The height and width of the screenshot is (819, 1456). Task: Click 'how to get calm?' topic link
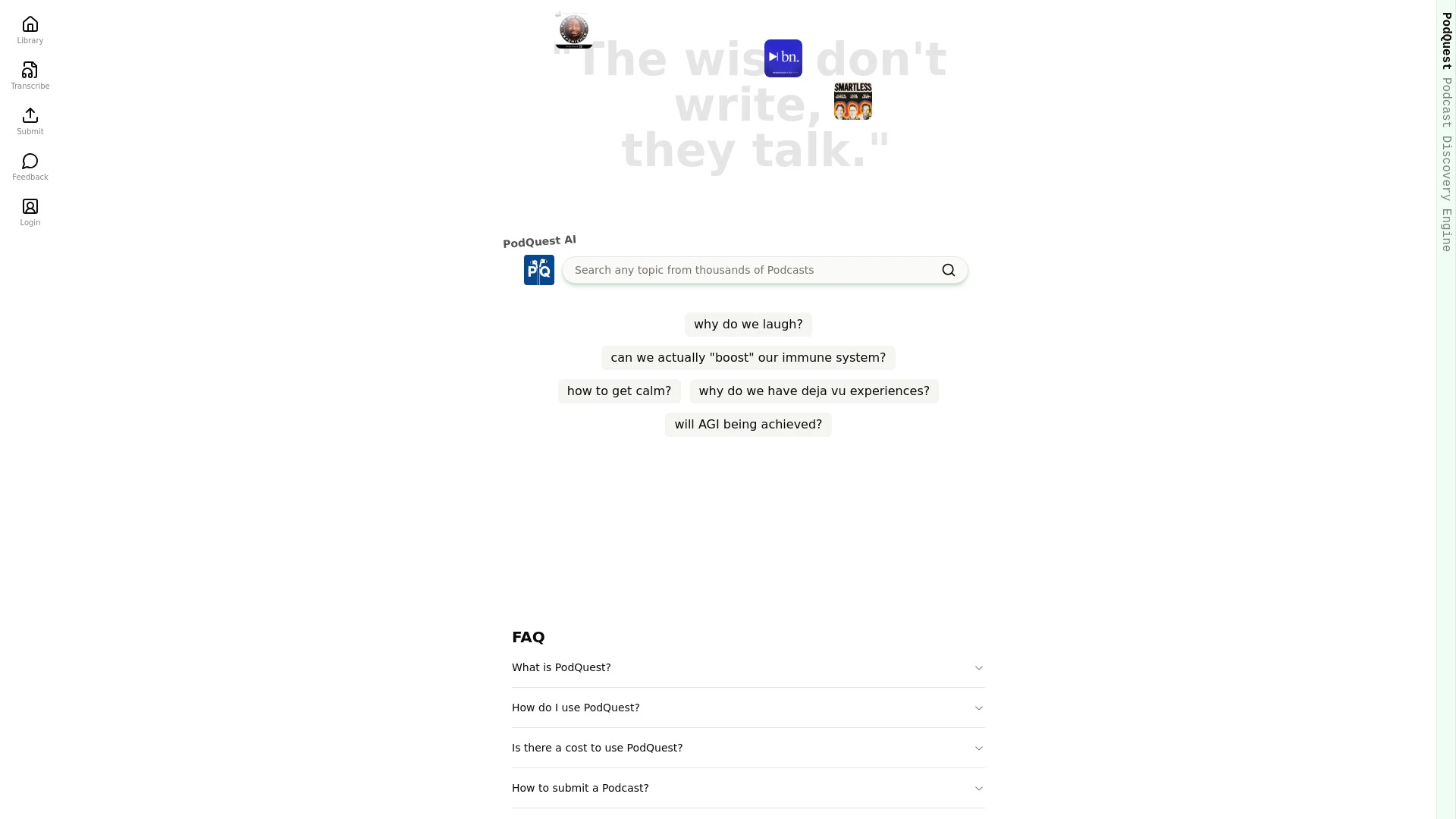pyautogui.click(x=619, y=390)
